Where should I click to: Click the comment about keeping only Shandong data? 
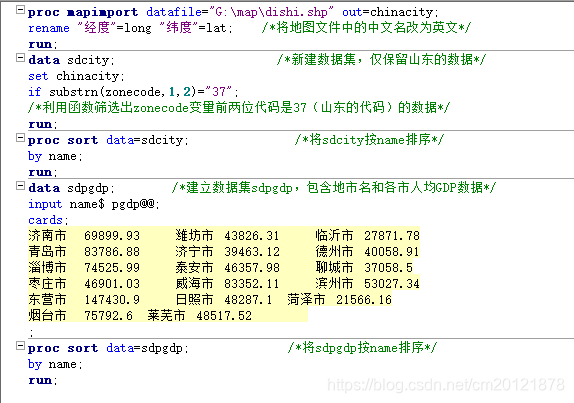[381, 59]
